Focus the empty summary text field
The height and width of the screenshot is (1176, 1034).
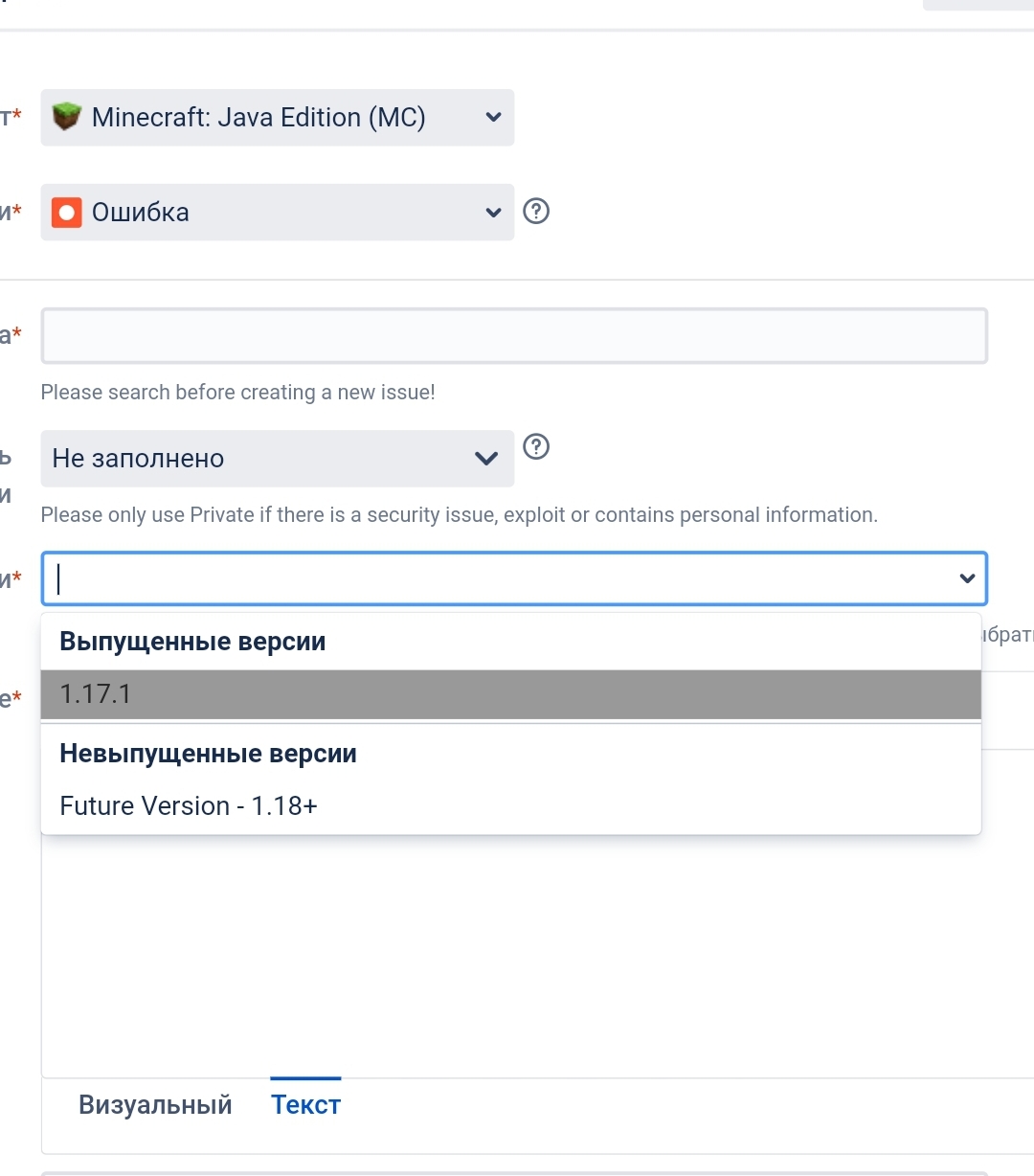pyautogui.click(x=513, y=336)
